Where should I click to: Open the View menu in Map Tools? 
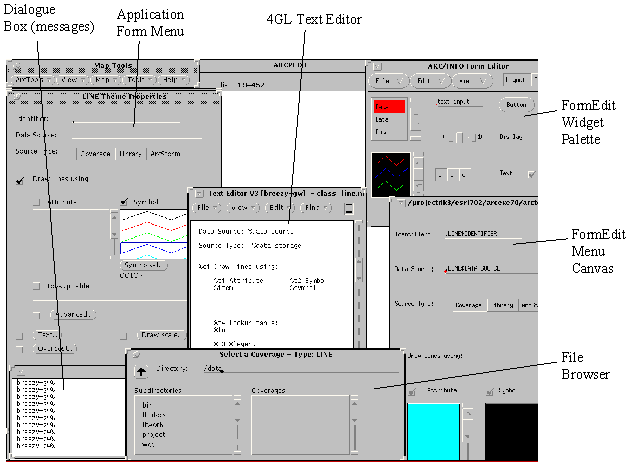(73, 80)
